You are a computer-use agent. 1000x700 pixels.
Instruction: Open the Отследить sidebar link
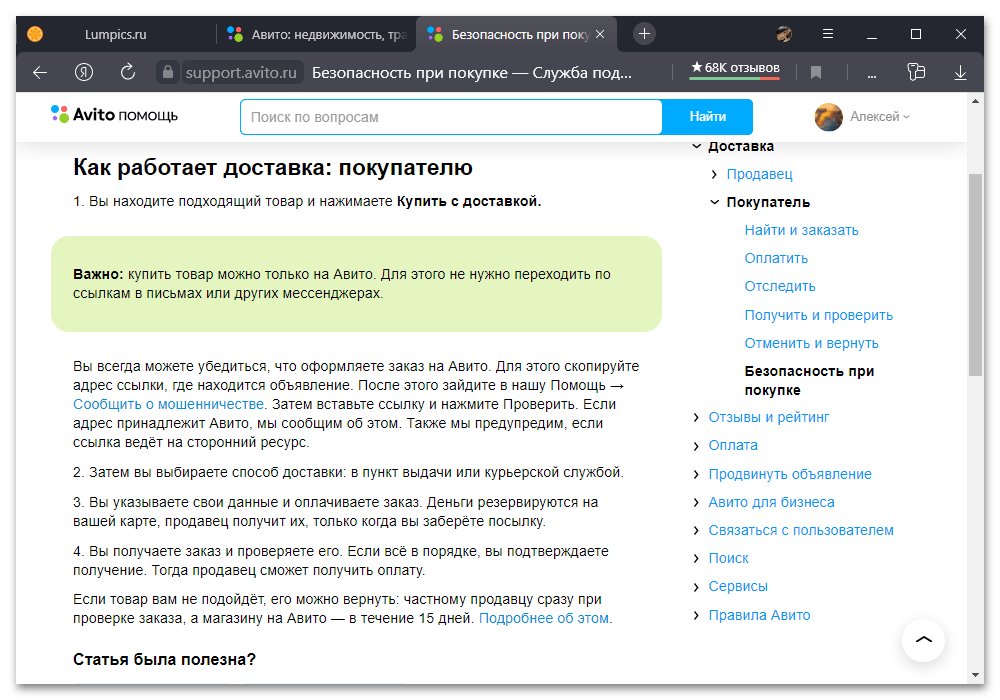pyautogui.click(x=779, y=286)
